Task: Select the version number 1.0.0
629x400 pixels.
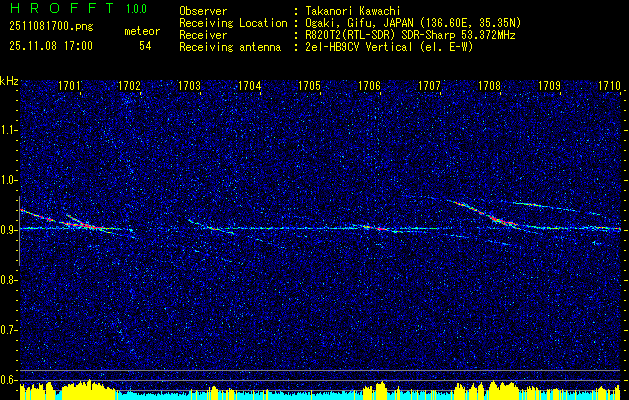Action: [x=136, y=9]
